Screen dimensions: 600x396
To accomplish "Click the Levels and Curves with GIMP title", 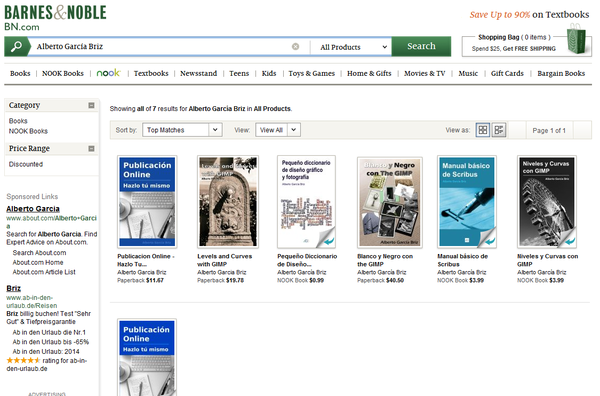I will [x=225, y=260].
